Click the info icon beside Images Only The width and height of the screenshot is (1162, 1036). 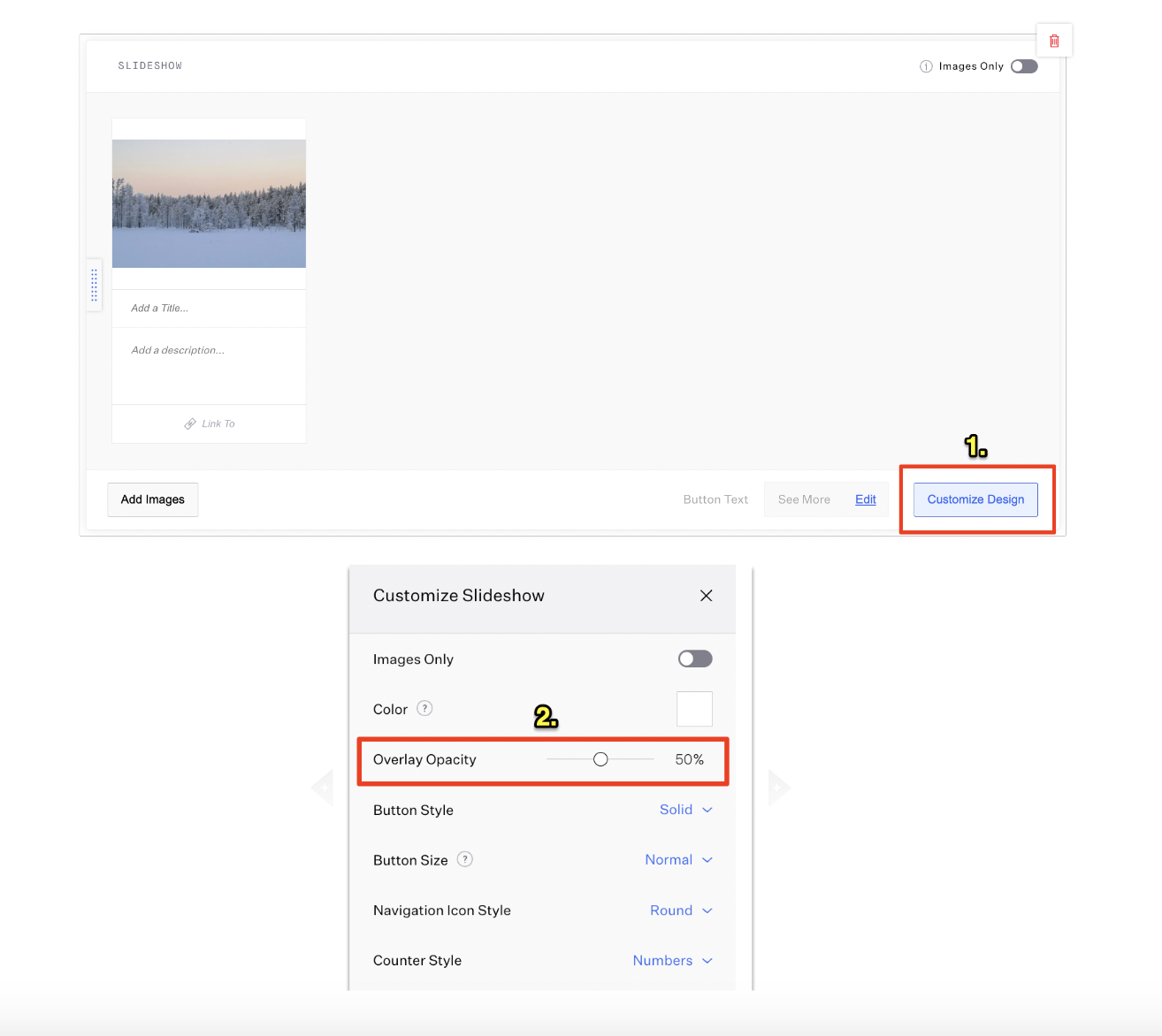926,66
